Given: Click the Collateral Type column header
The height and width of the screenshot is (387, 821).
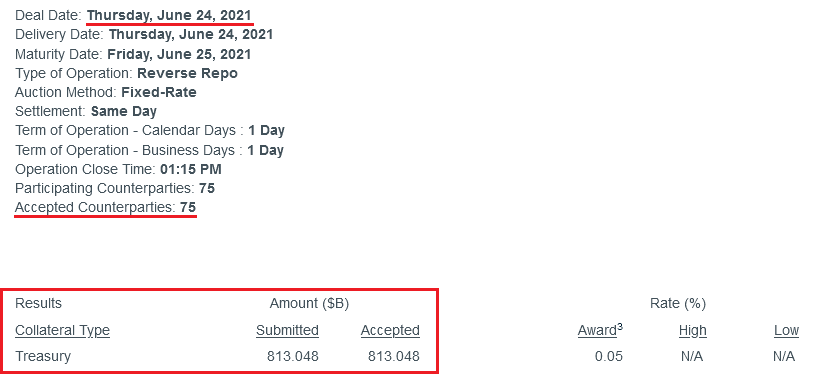Looking at the screenshot, I should 62,330.
